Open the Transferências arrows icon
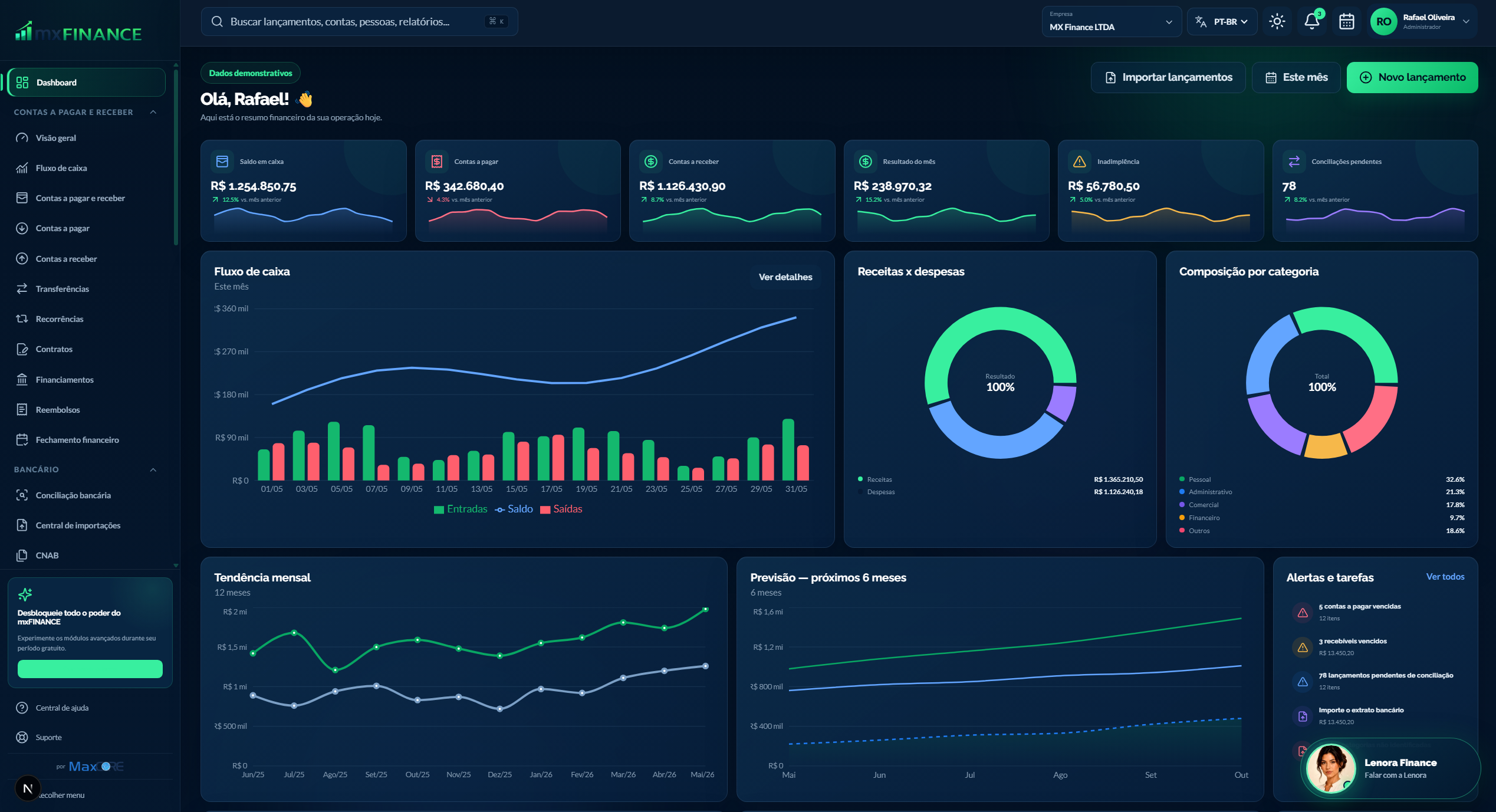 pos(22,289)
